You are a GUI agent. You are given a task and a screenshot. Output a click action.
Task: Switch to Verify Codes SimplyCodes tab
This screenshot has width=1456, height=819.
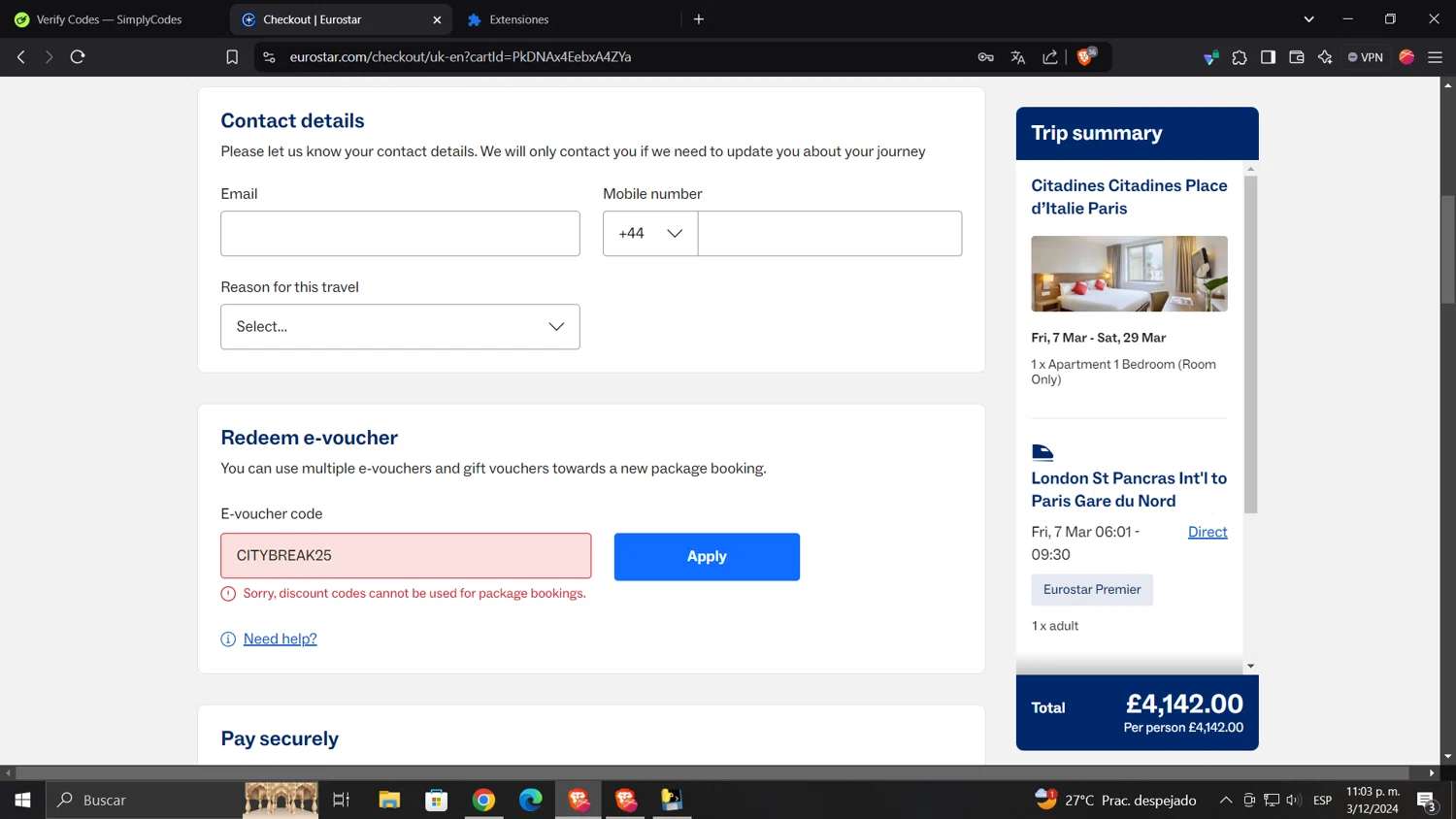tap(110, 19)
